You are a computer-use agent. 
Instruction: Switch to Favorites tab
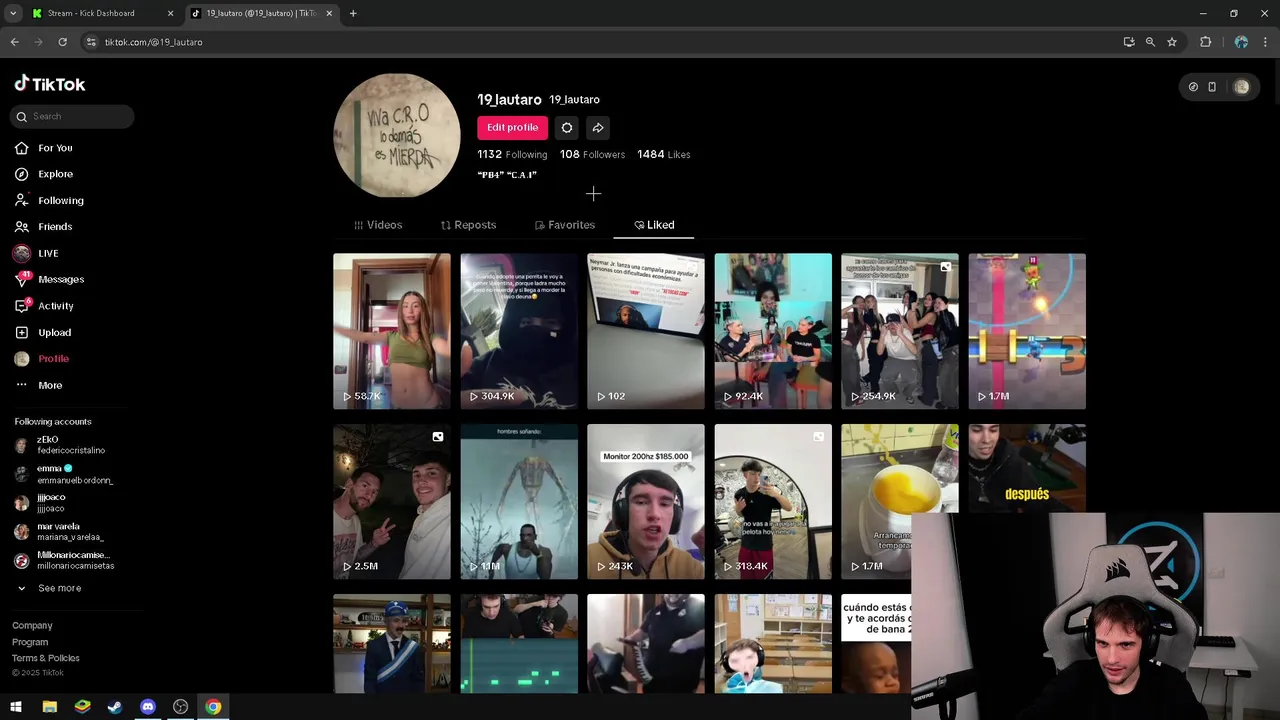pos(565,225)
